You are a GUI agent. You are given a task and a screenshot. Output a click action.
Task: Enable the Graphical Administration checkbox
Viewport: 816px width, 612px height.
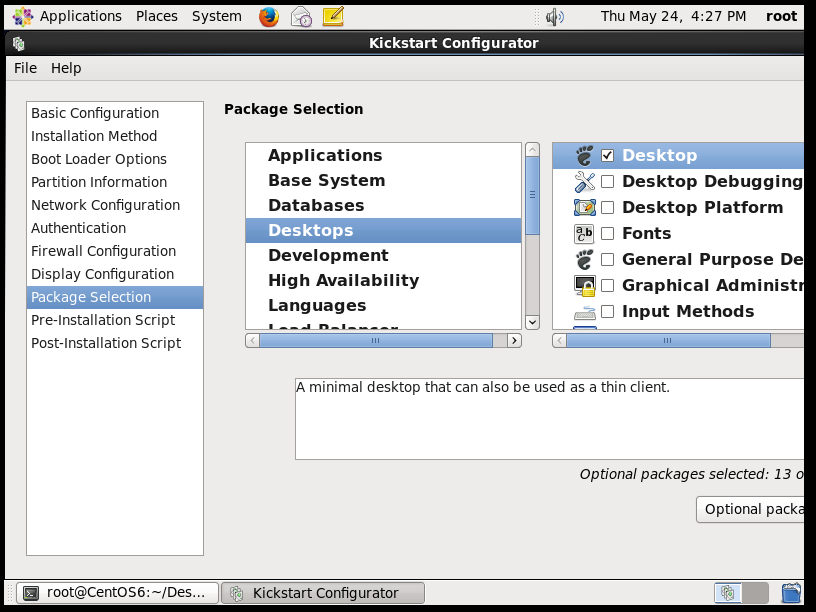click(607, 285)
